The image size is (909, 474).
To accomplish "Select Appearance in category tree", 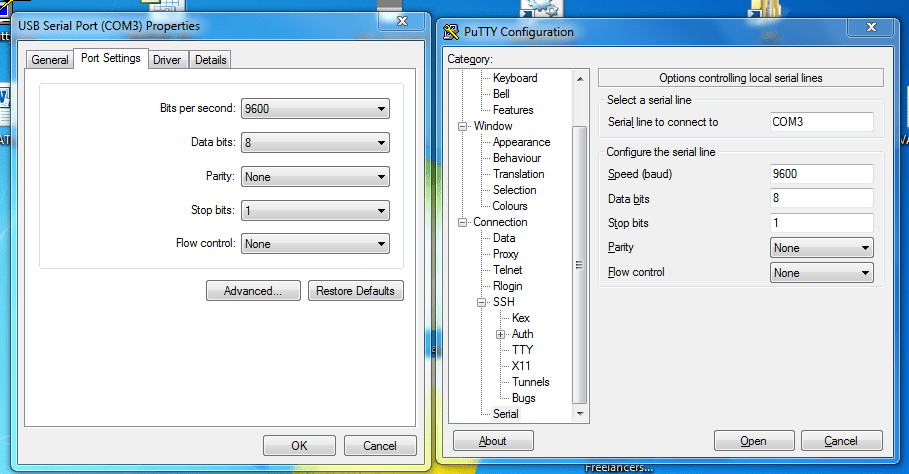I will pos(521,142).
